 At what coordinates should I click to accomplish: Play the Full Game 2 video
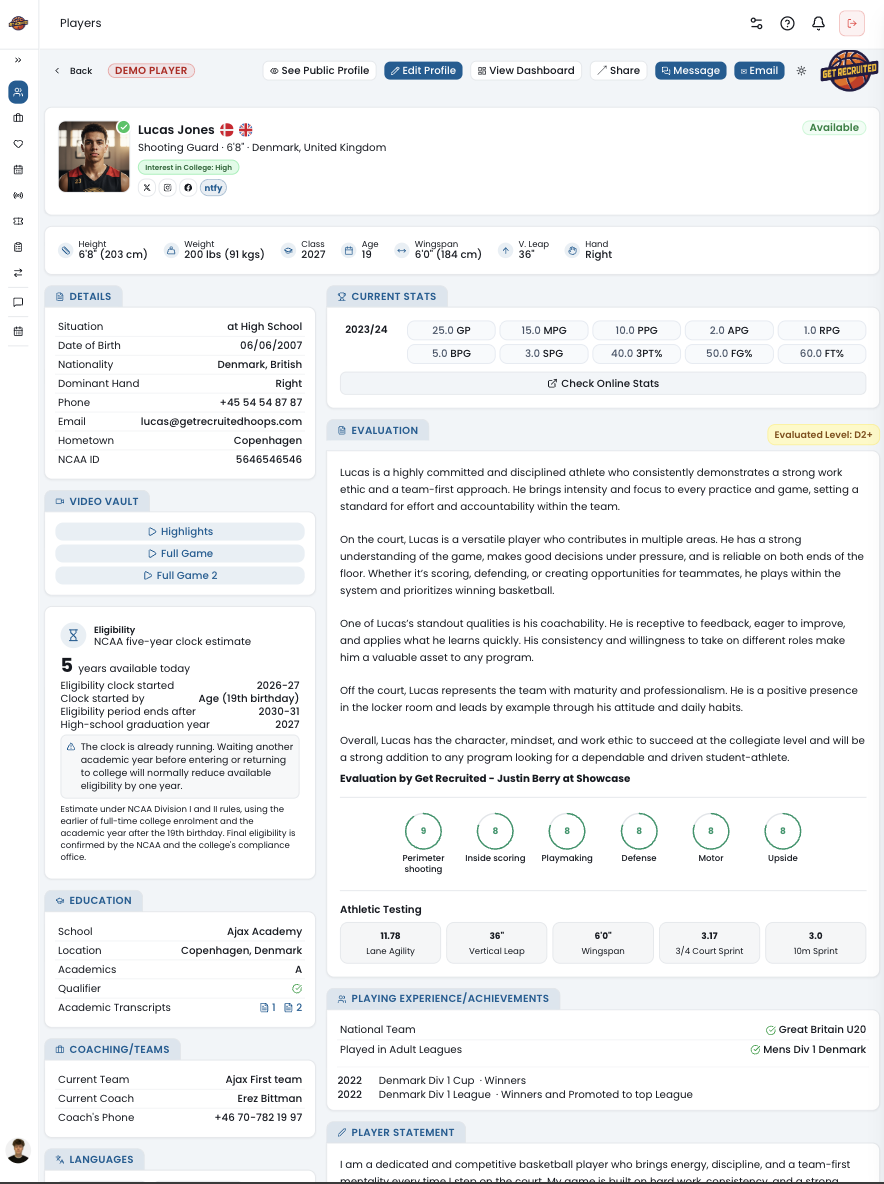coord(180,575)
